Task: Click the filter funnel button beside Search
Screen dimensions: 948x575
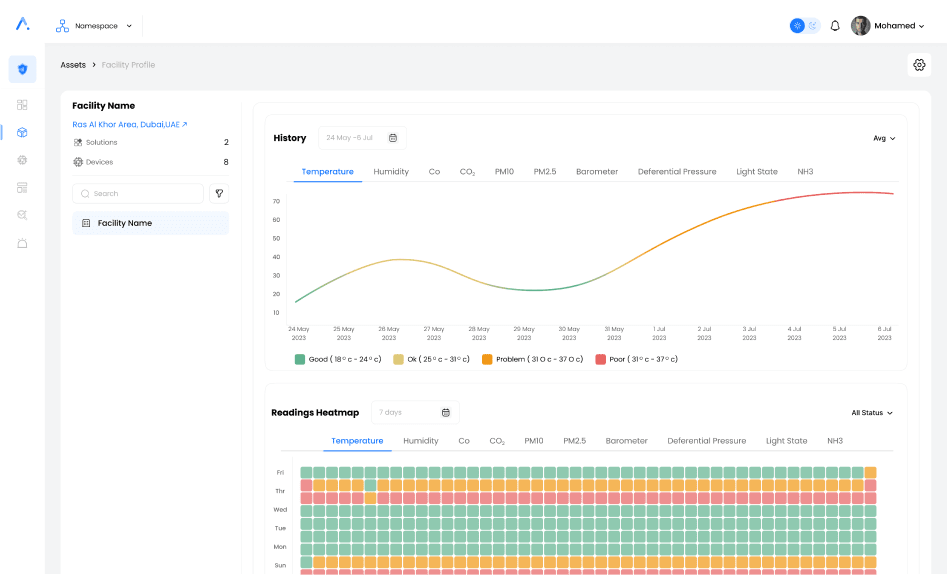Action: 219,193
